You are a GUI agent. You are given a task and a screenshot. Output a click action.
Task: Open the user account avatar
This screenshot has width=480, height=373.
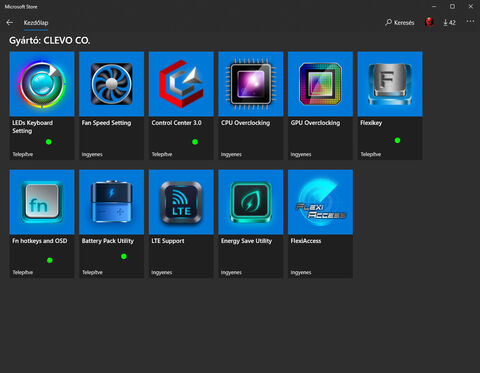tap(429, 22)
